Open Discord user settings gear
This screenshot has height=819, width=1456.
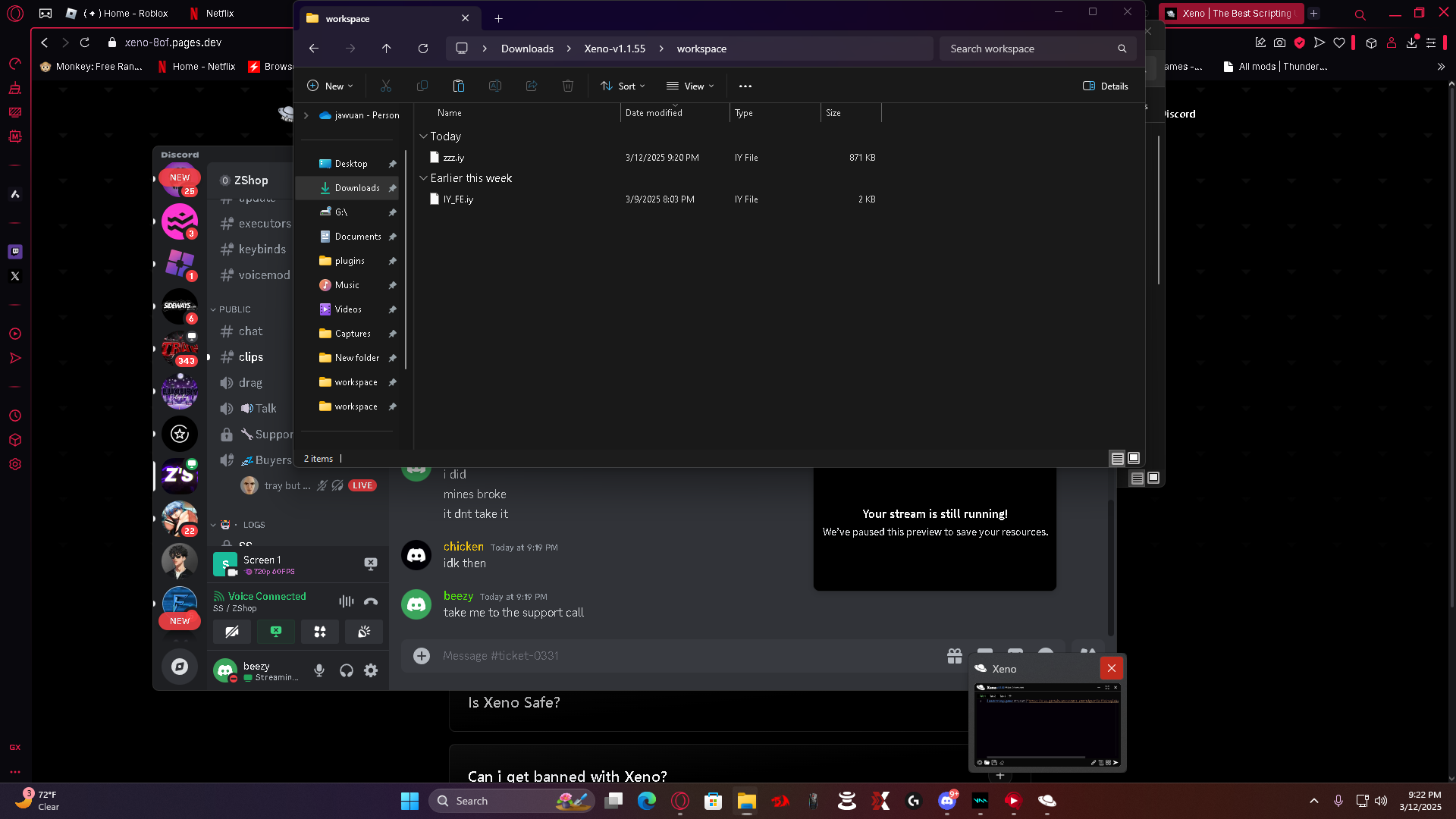371,670
